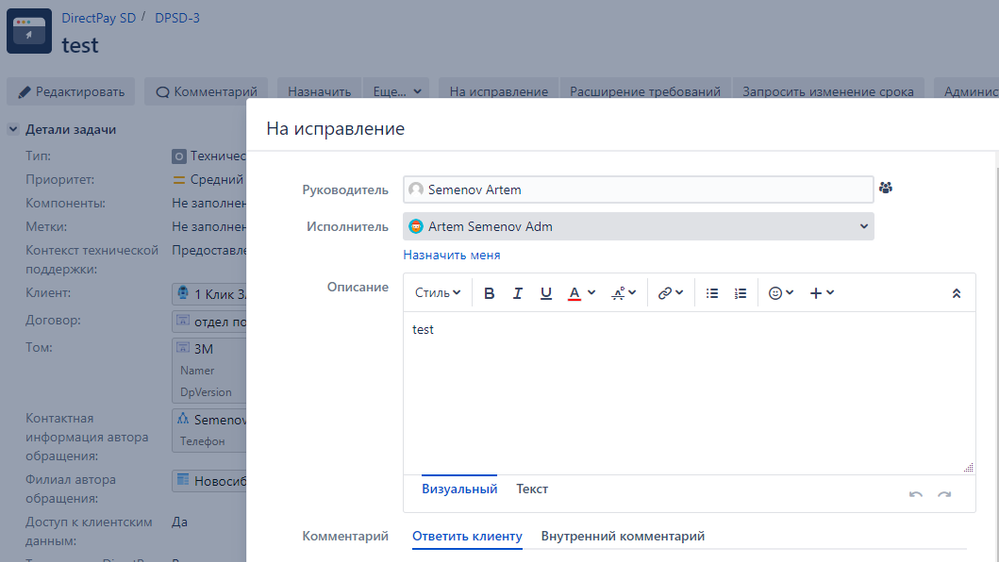Insert a numbered list
999x562 pixels.
pos(740,293)
